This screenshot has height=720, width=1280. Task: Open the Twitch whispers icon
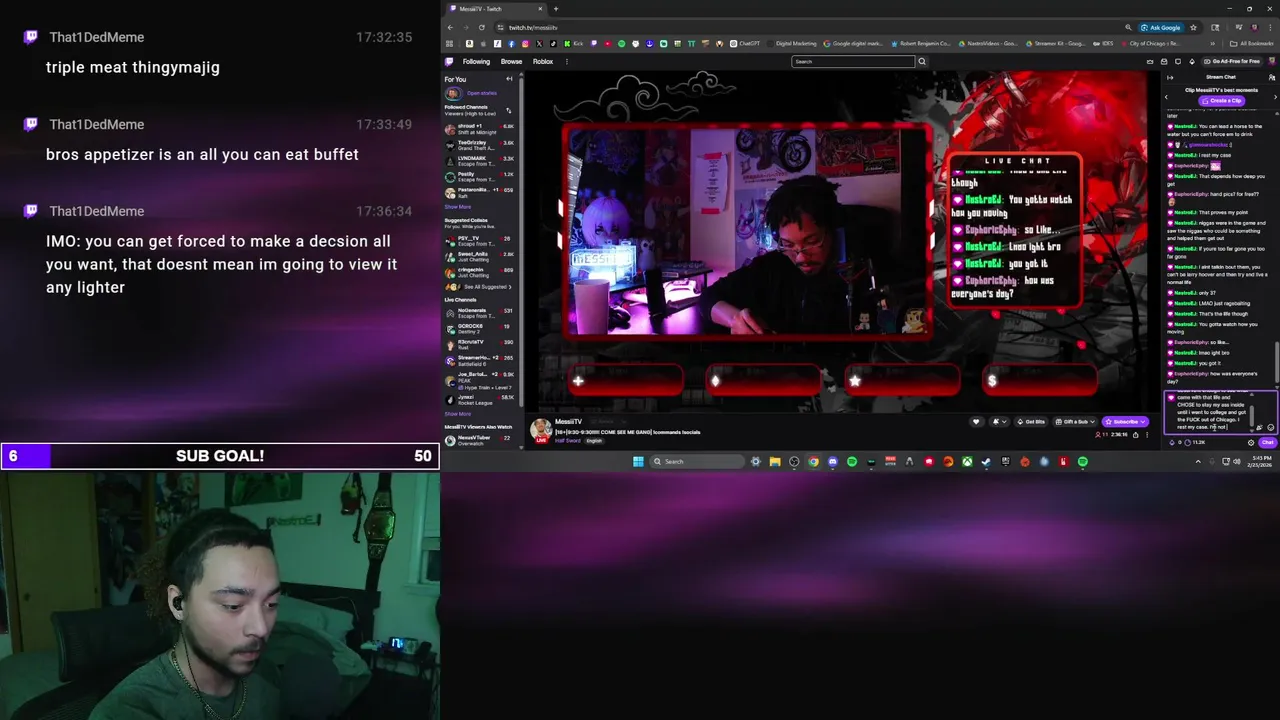pyautogui.click(x=1178, y=61)
